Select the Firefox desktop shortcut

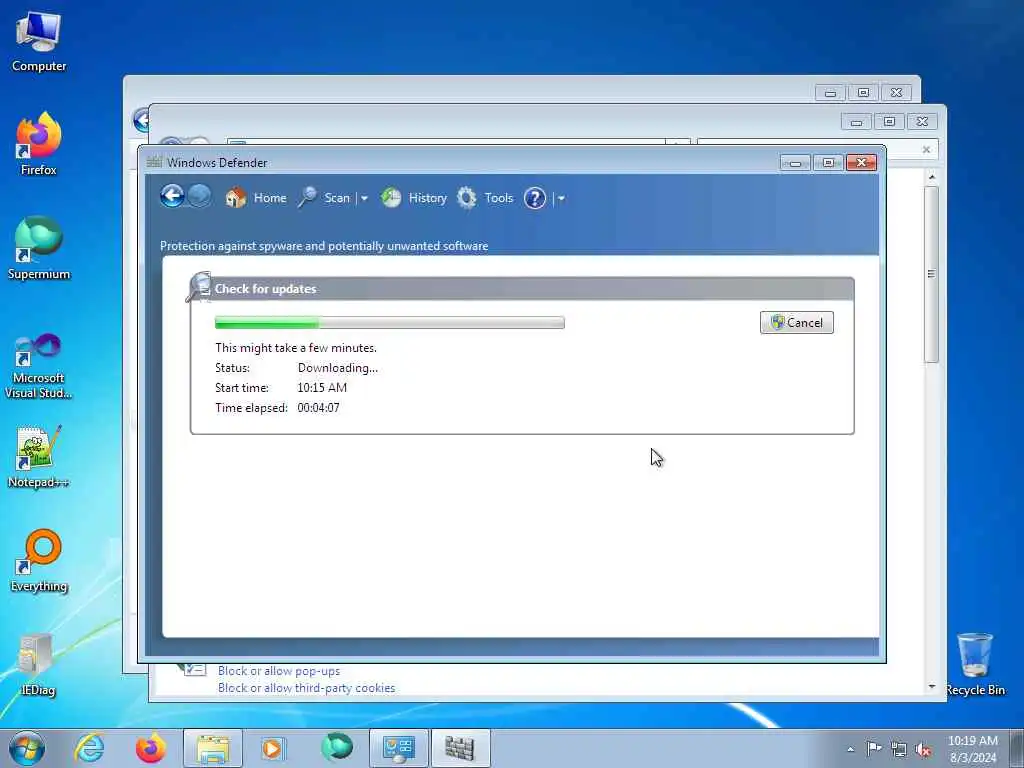click(39, 144)
